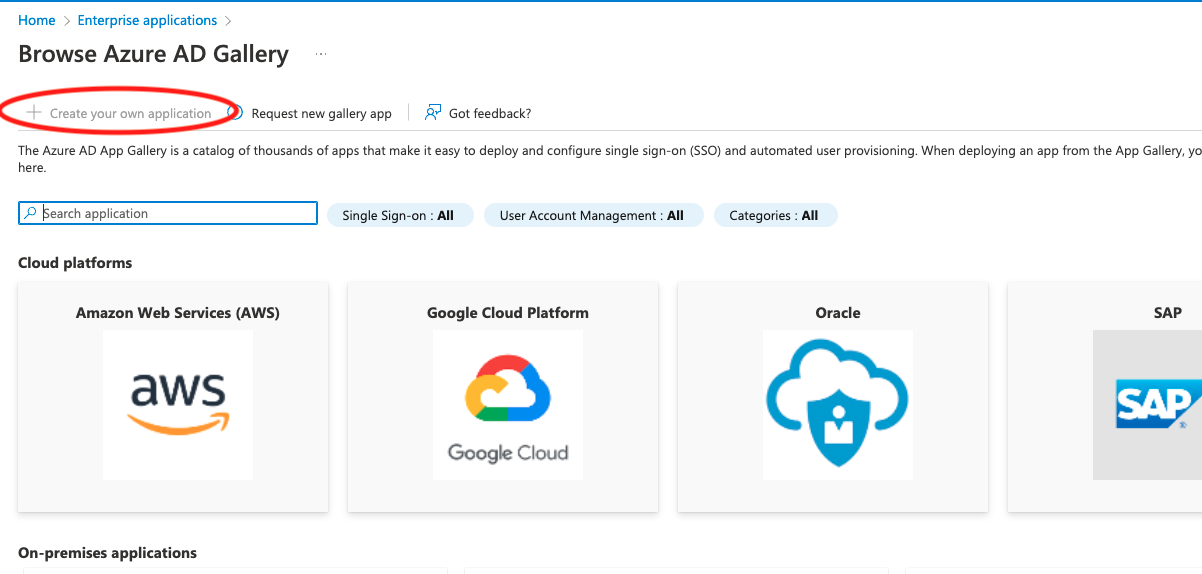Click the Search application field
Screen dimensions: 1202x574
point(168,213)
